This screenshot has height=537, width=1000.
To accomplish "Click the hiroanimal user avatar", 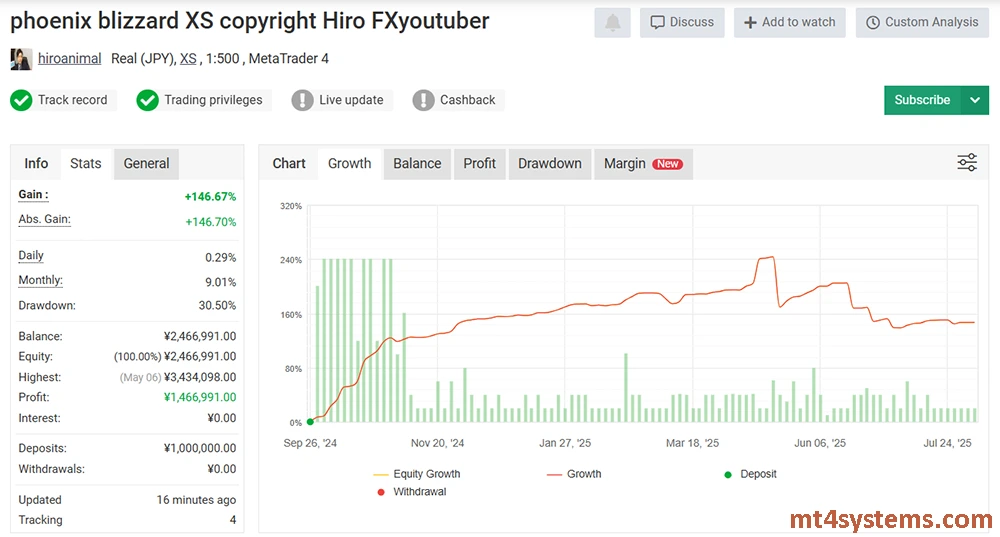I will [x=21, y=59].
